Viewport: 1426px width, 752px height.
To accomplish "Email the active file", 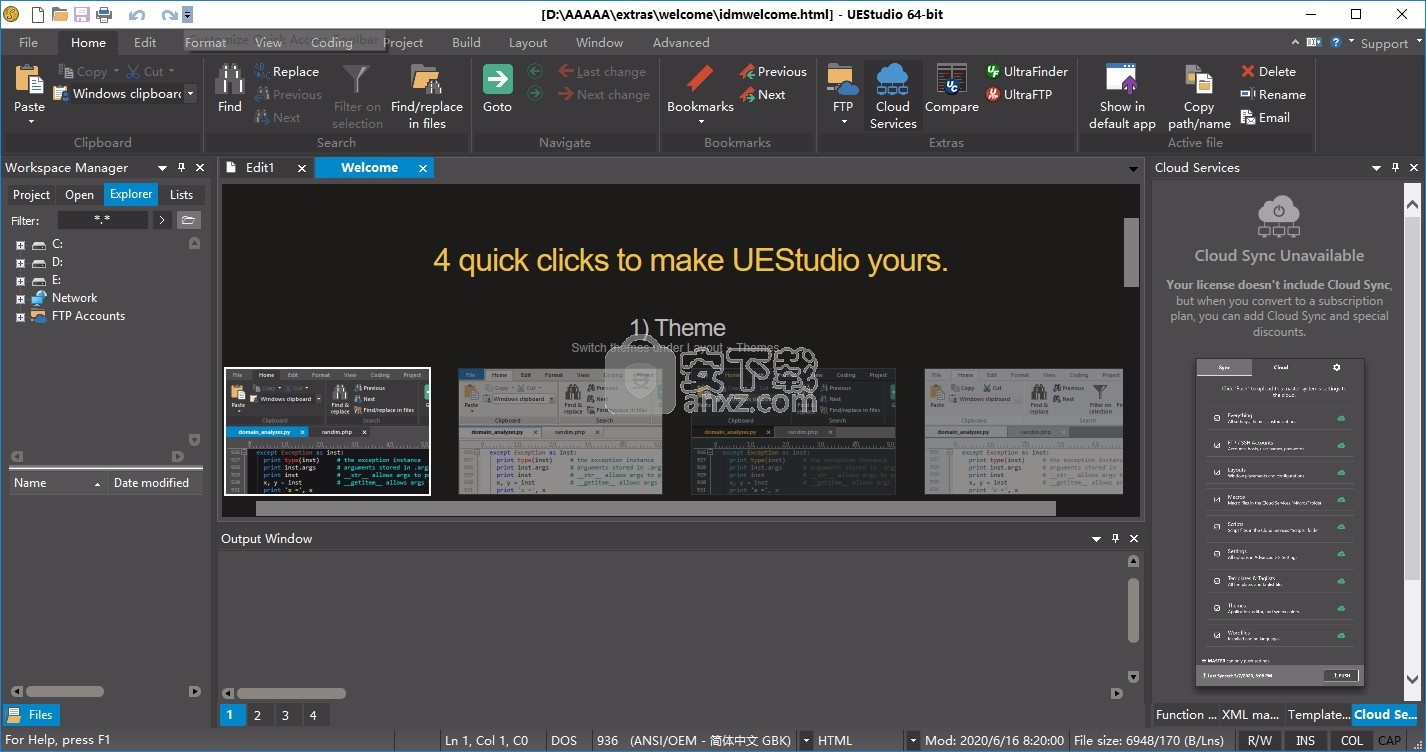I will click(x=1265, y=117).
